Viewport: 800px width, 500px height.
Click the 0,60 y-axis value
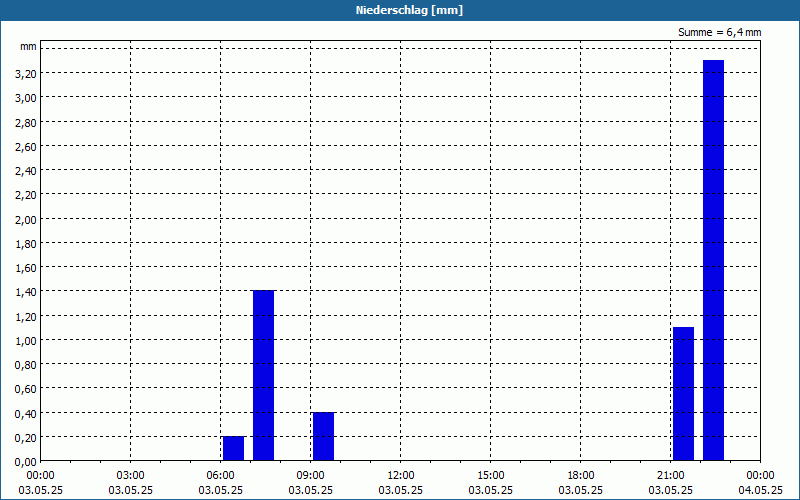coord(26,389)
